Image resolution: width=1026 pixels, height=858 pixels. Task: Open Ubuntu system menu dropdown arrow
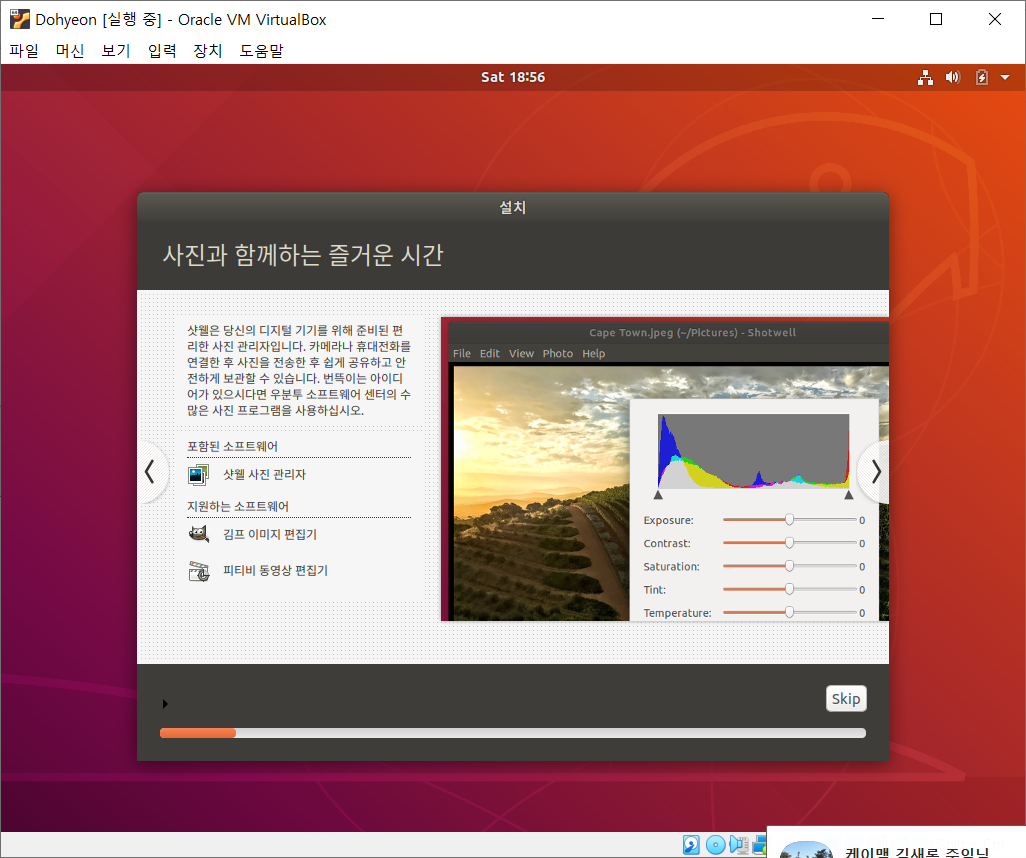1005,77
